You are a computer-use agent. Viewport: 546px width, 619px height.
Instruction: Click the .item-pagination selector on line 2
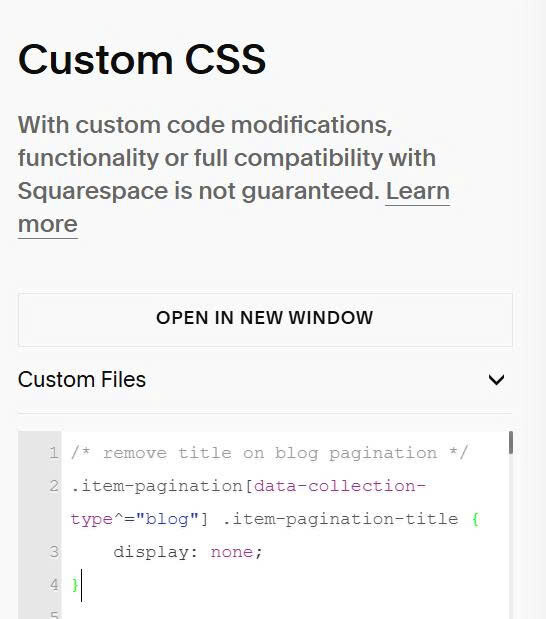point(157,486)
